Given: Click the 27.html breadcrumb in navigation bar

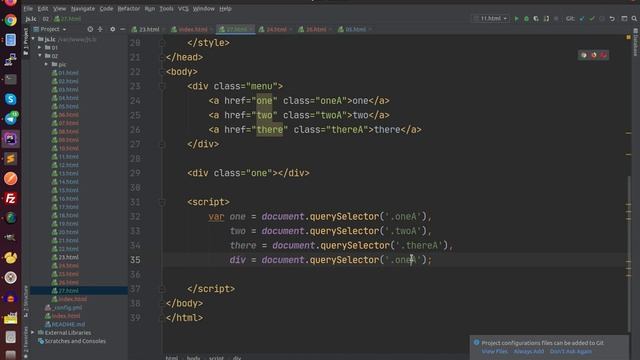Looking at the screenshot, I should tap(67, 19).
